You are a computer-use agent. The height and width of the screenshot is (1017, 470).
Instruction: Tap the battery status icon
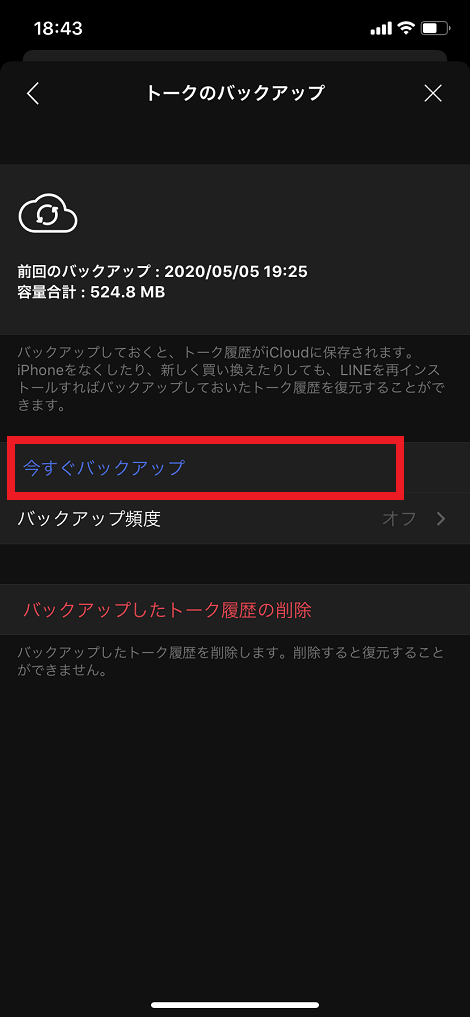(x=436, y=29)
